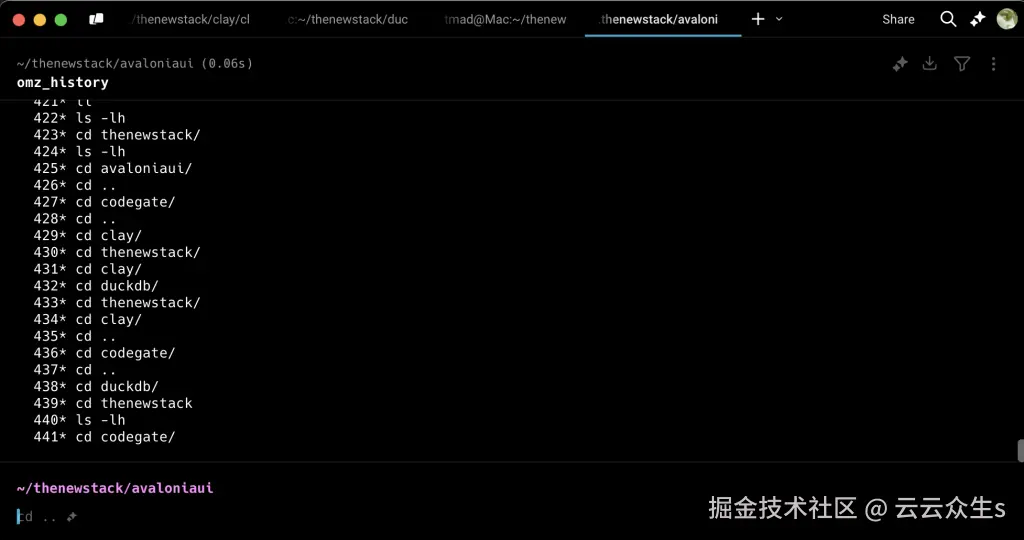The width and height of the screenshot is (1024, 540).
Task: Click history line 425 cd avaloniaui/
Action: pos(112,168)
